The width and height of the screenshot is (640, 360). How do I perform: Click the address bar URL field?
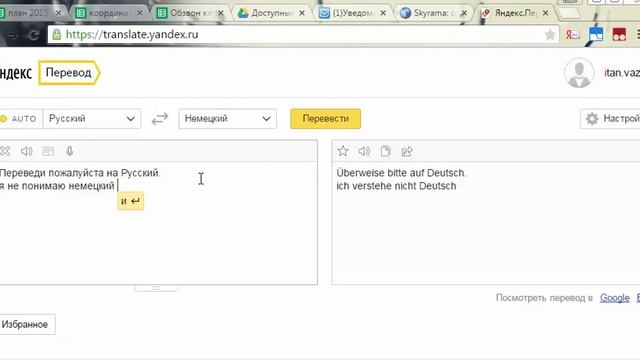pyautogui.click(x=304, y=35)
